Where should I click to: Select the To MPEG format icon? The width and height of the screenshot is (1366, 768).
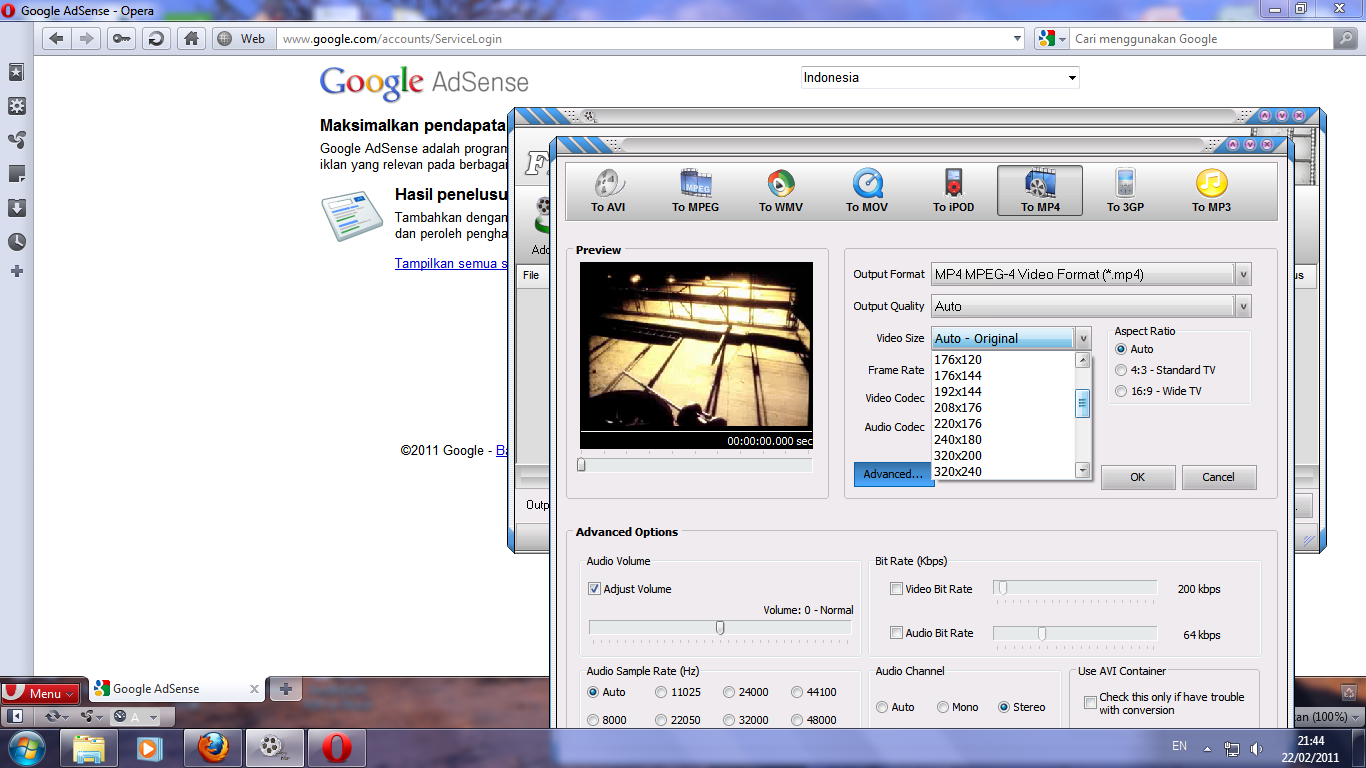[695, 191]
